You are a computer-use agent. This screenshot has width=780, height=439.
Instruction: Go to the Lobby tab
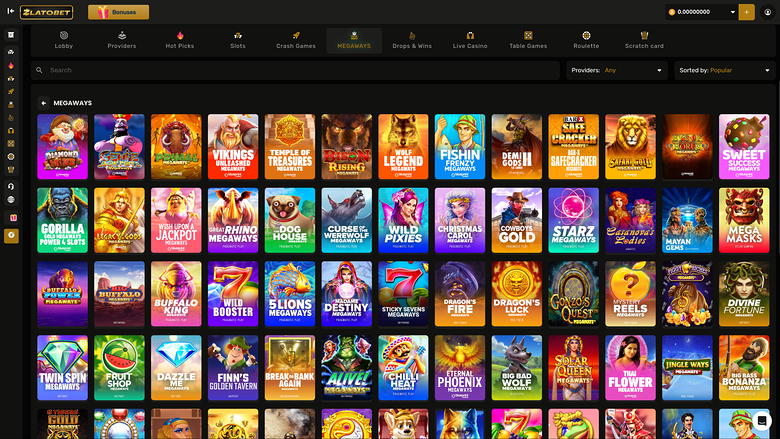(x=64, y=40)
